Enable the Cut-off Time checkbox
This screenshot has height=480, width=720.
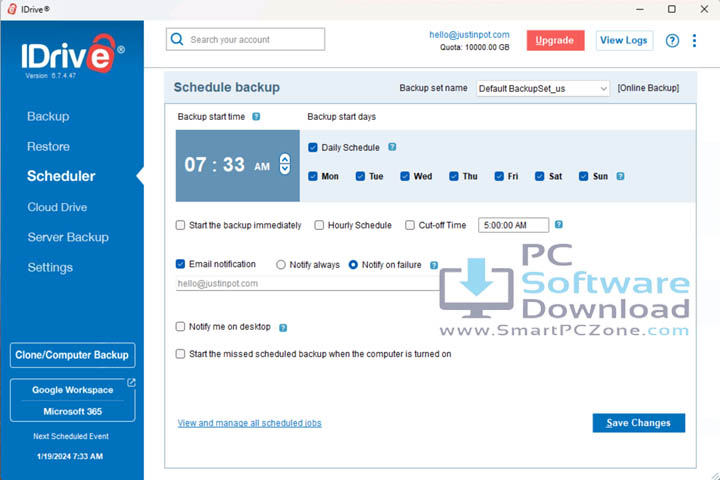(x=410, y=225)
